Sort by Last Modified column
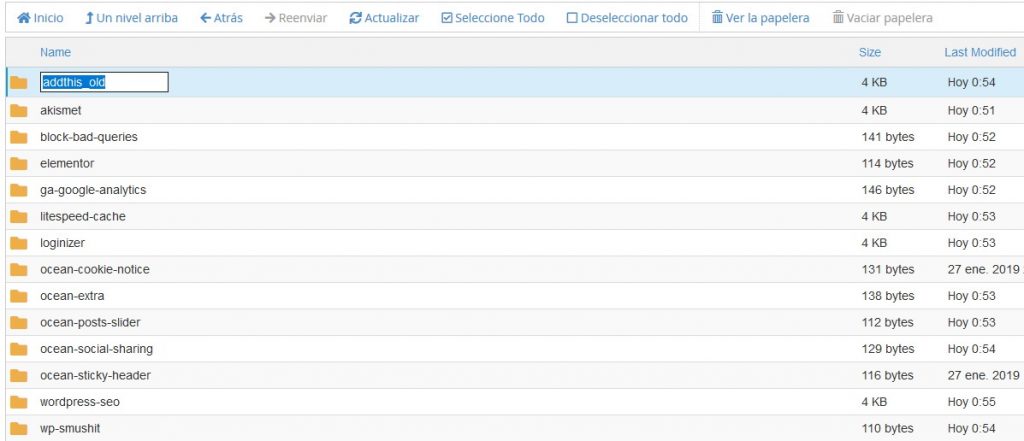Image resolution: width=1024 pixels, height=441 pixels. 979,52
